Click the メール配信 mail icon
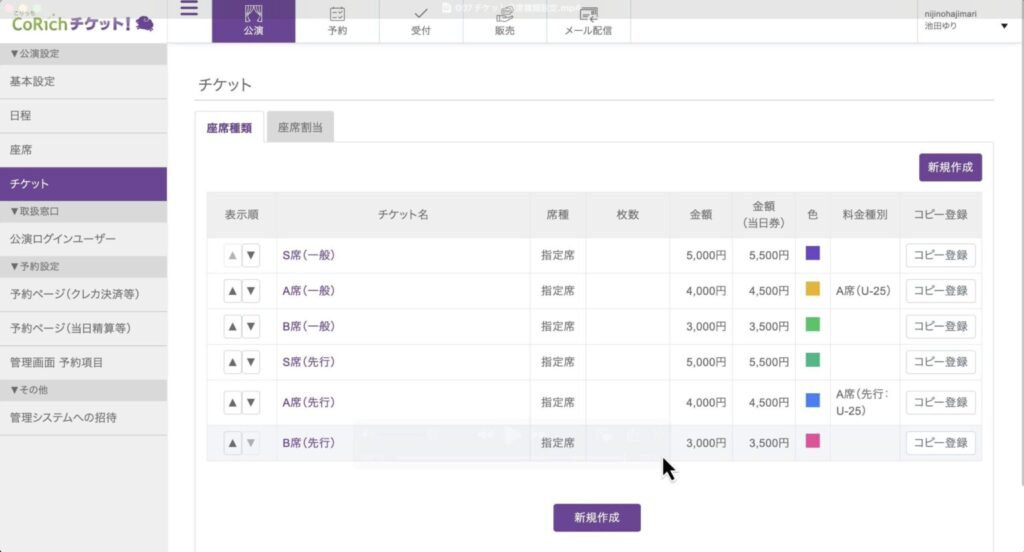 (x=589, y=14)
